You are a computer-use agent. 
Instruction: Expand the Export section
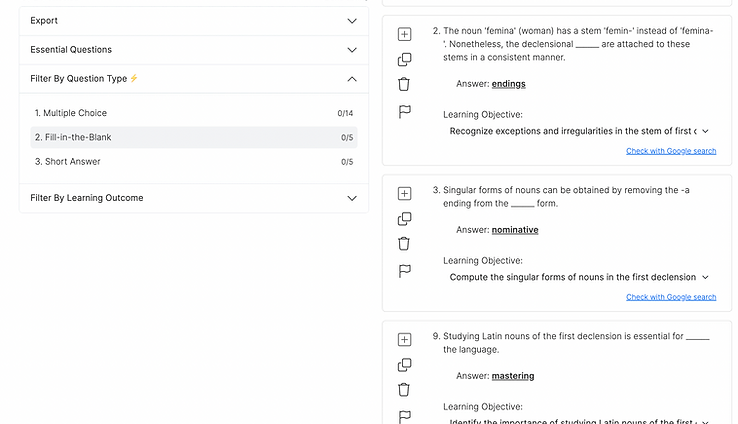pyautogui.click(x=194, y=21)
